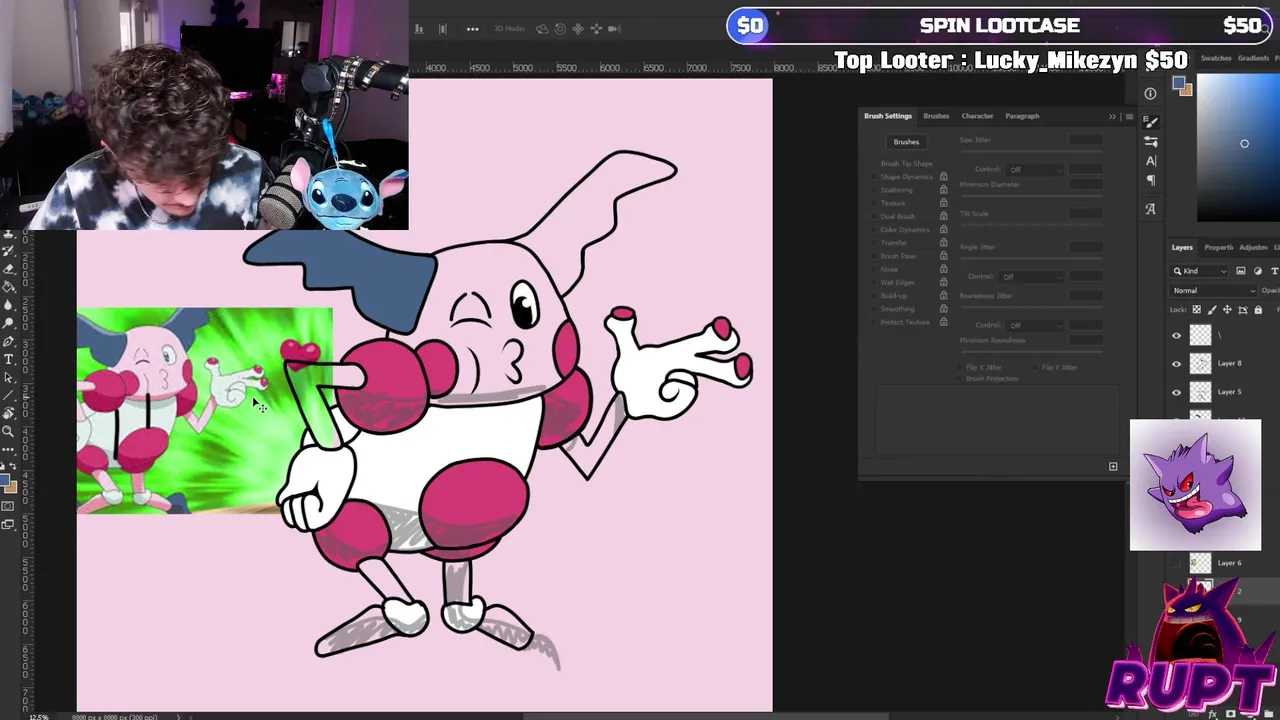
Task: Open the Info panel icon
Action: coord(1150,94)
